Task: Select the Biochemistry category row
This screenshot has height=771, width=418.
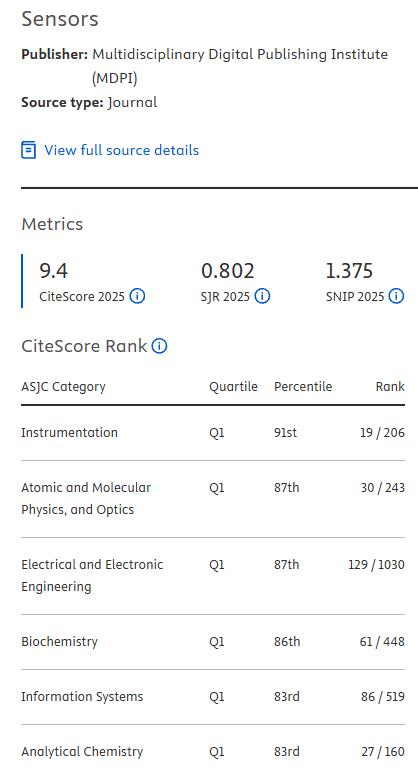Action: point(213,642)
